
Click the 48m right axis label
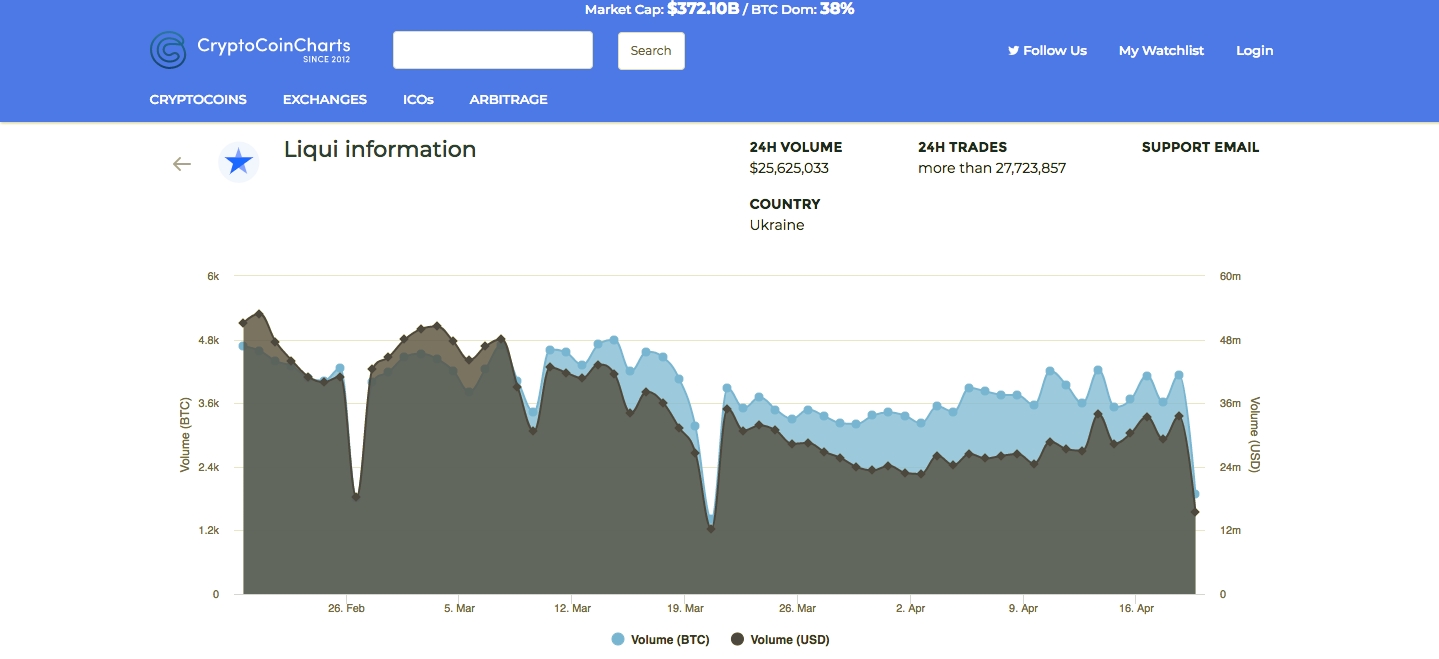[1230, 340]
